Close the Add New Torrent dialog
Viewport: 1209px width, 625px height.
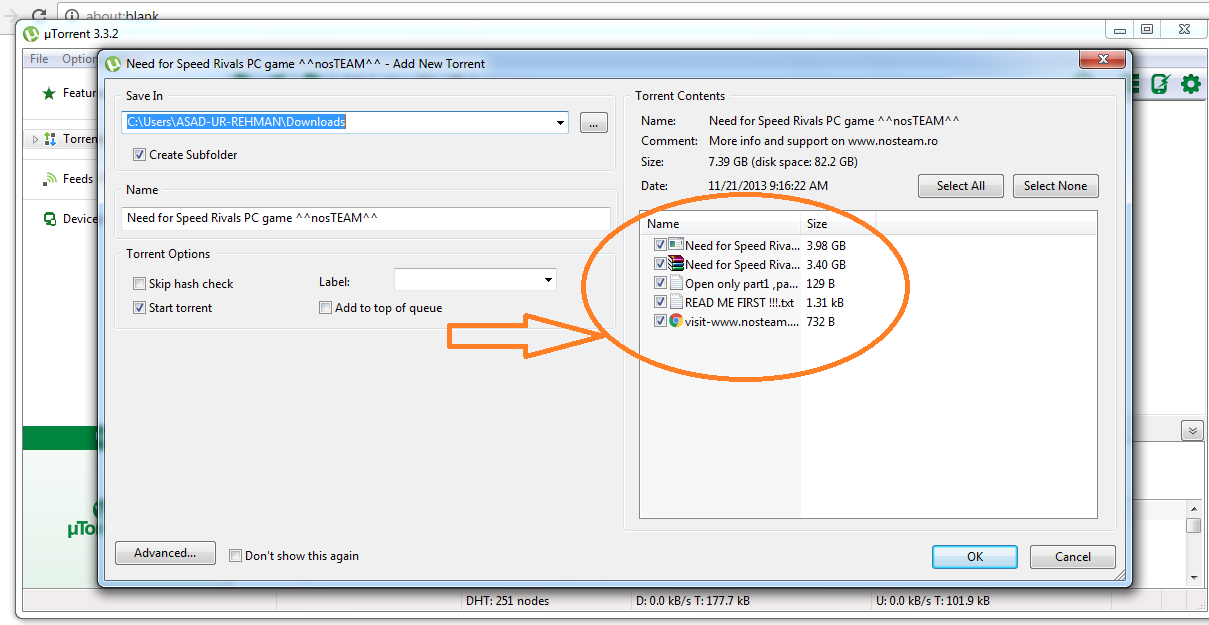[1101, 61]
